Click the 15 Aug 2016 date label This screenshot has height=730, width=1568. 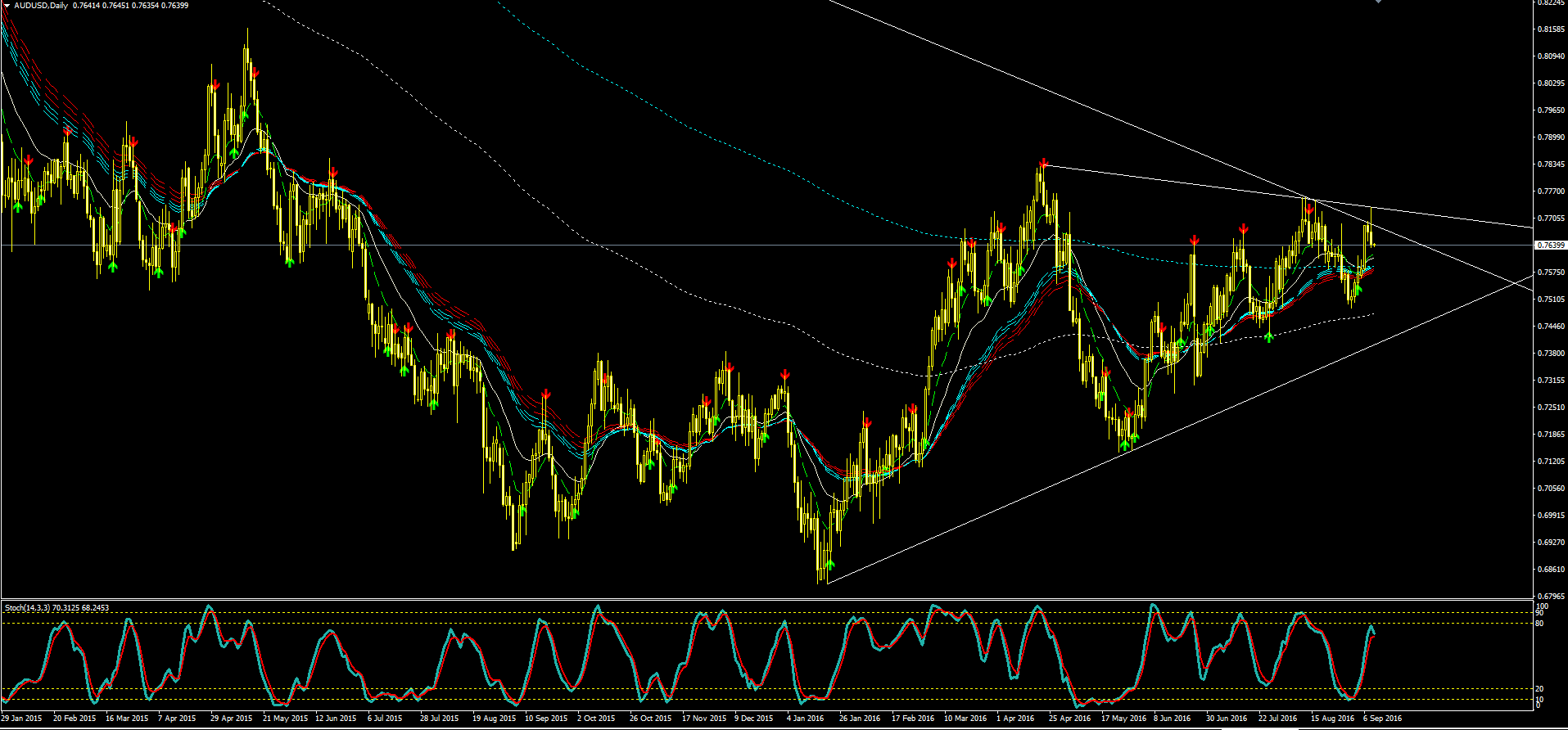(x=1333, y=719)
